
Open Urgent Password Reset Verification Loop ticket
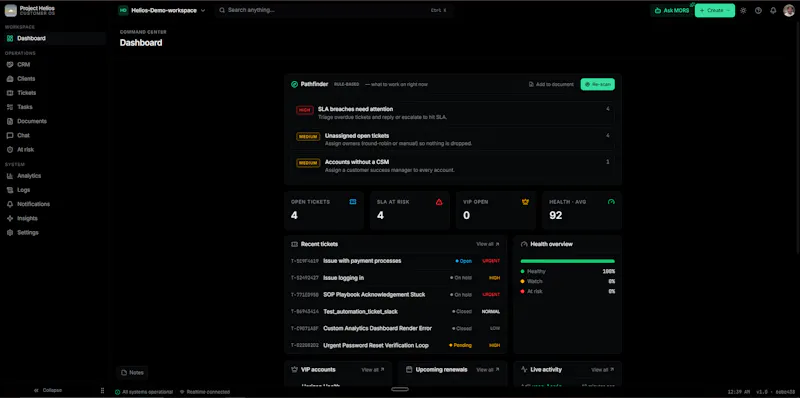(x=395, y=345)
